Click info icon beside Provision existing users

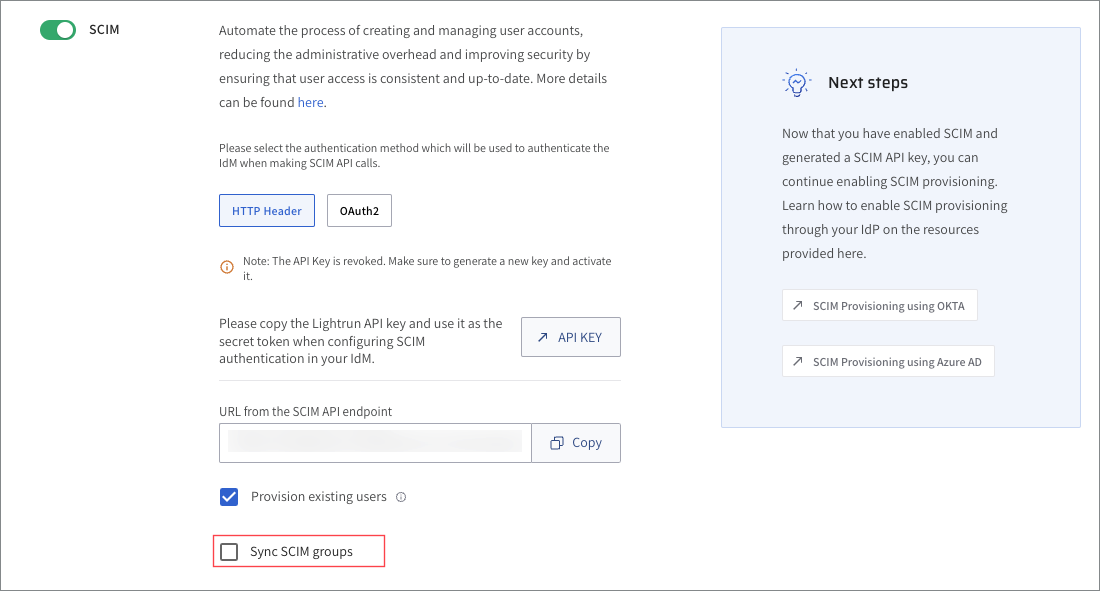(401, 497)
